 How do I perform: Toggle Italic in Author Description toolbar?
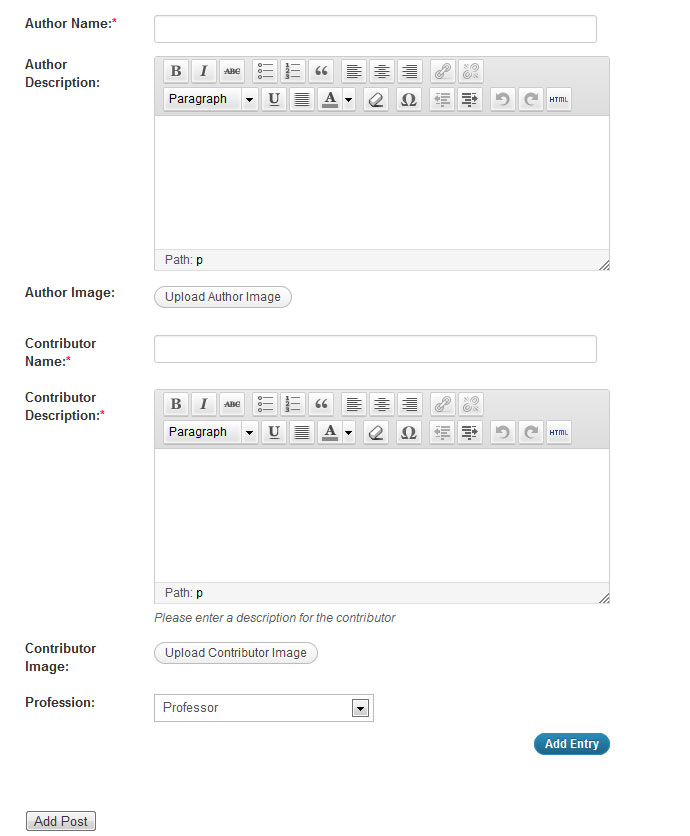(204, 71)
